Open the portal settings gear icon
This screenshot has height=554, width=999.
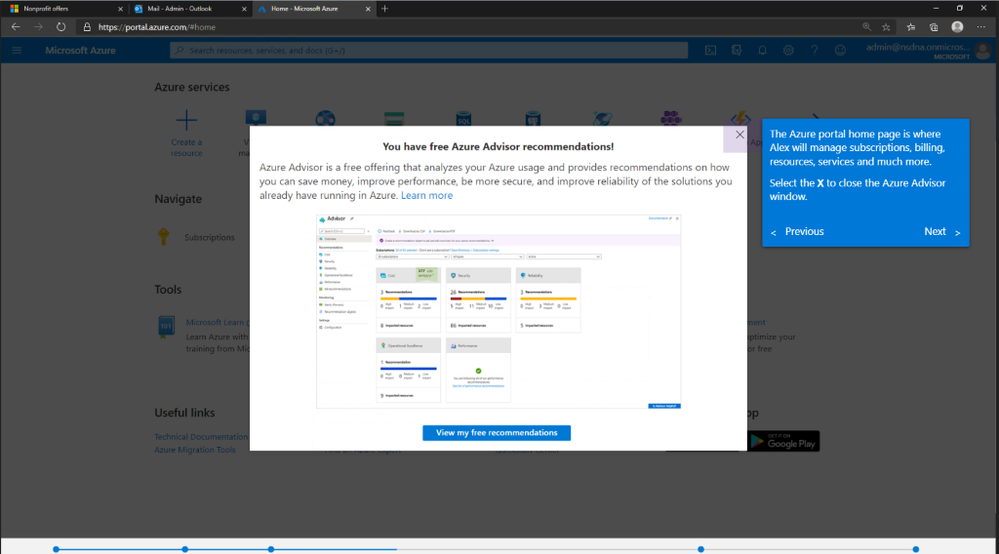[x=788, y=50]
